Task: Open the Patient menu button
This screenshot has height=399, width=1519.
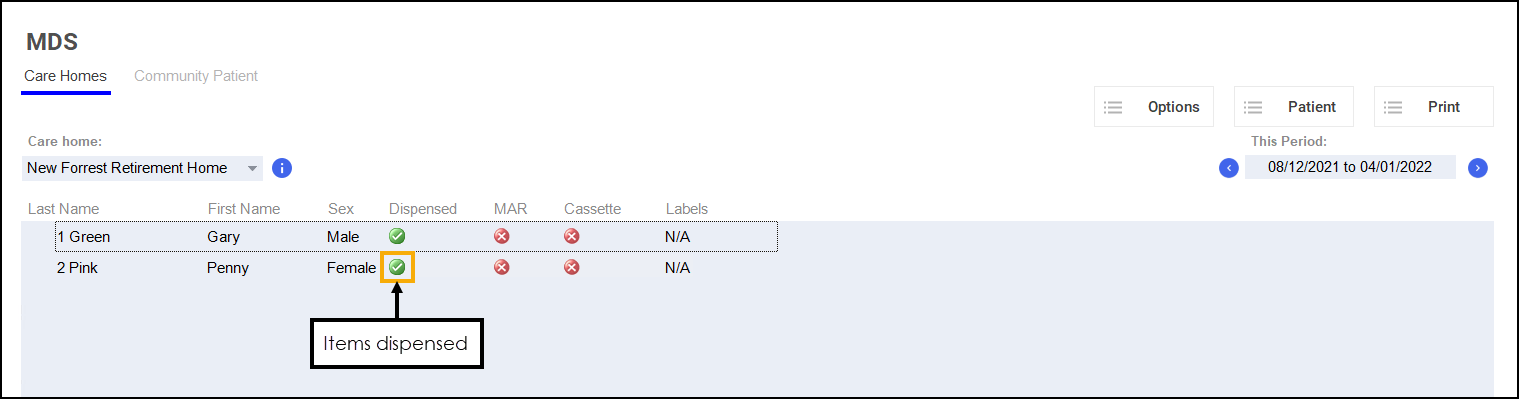Action: 1294,107
